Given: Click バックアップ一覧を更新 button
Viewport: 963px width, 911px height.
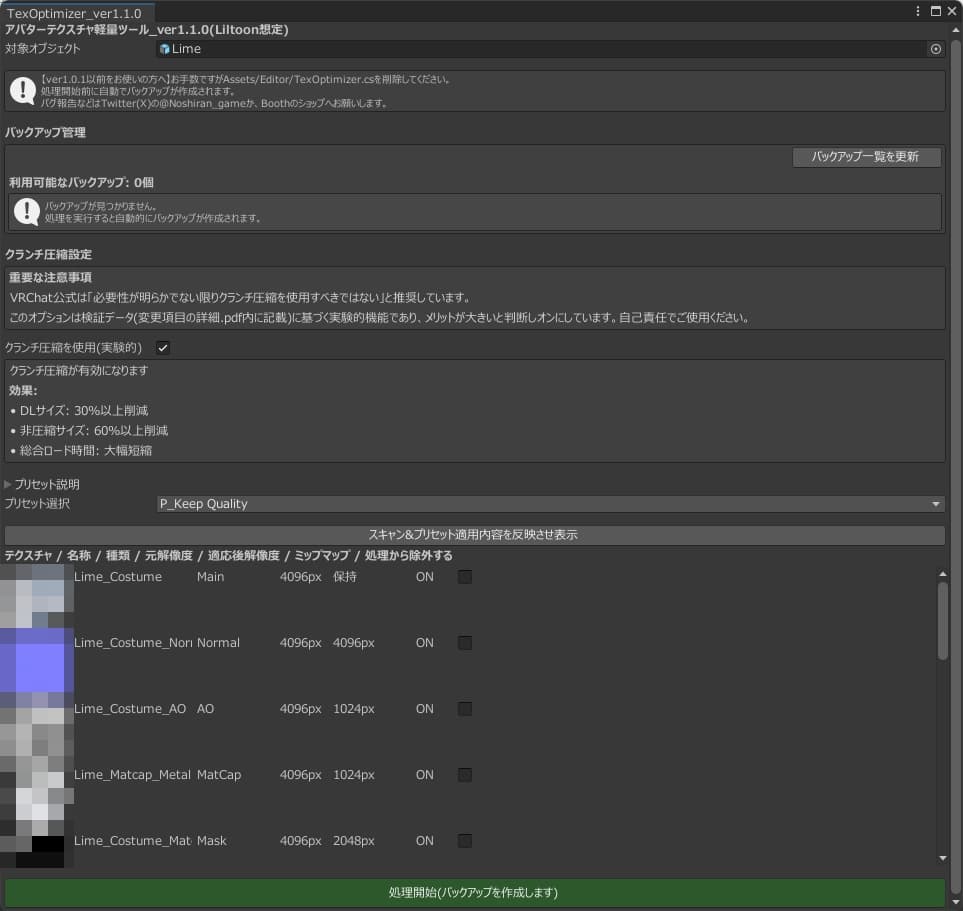Looking at the screenshot, I should coord(866,157).
